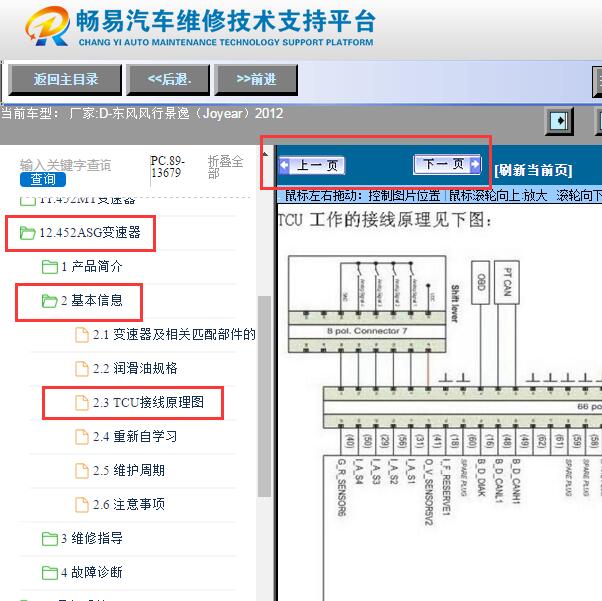The width and height of the screenshot is (602, 601).
Task: Open 2.6 注意事项 page
Action: 129,504
